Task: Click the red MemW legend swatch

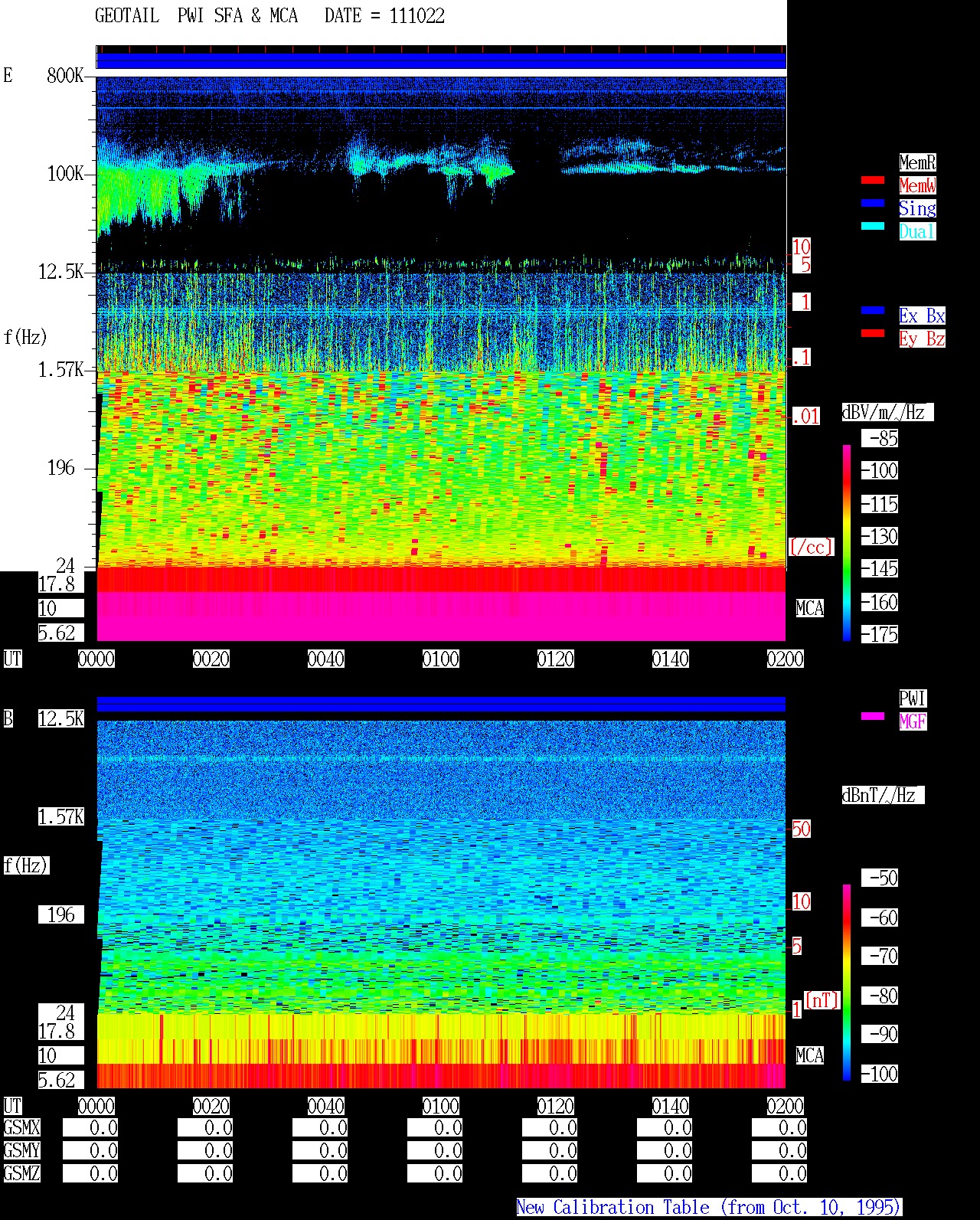Action: tap(872, 180)
